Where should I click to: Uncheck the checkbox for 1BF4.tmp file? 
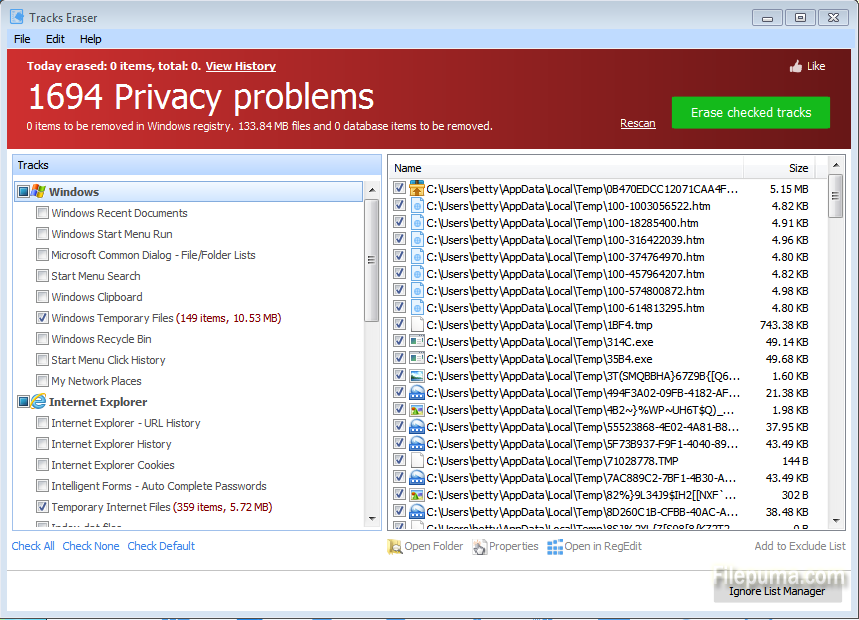[400, 325]
